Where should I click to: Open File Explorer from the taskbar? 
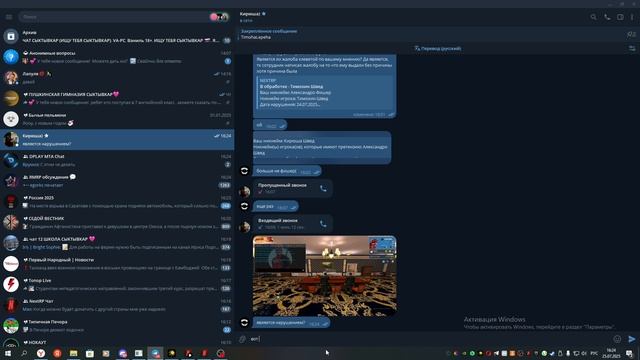tap(73, 353)
